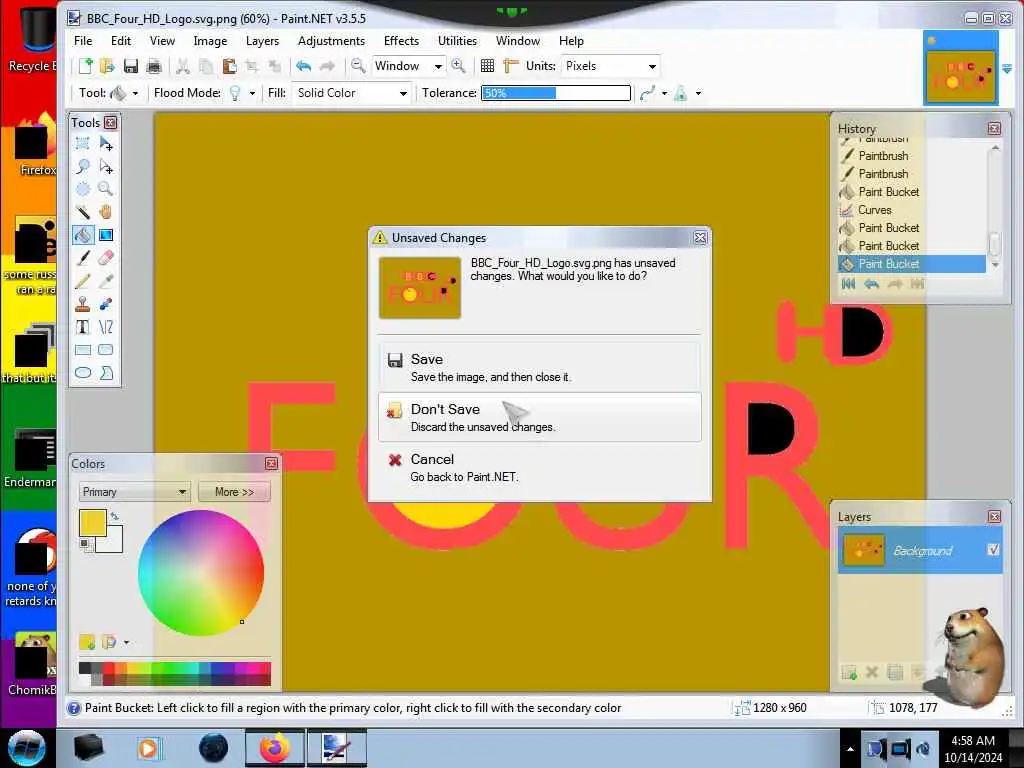
Task: Click the Open file toolbar icon
Action: [108, 66]
